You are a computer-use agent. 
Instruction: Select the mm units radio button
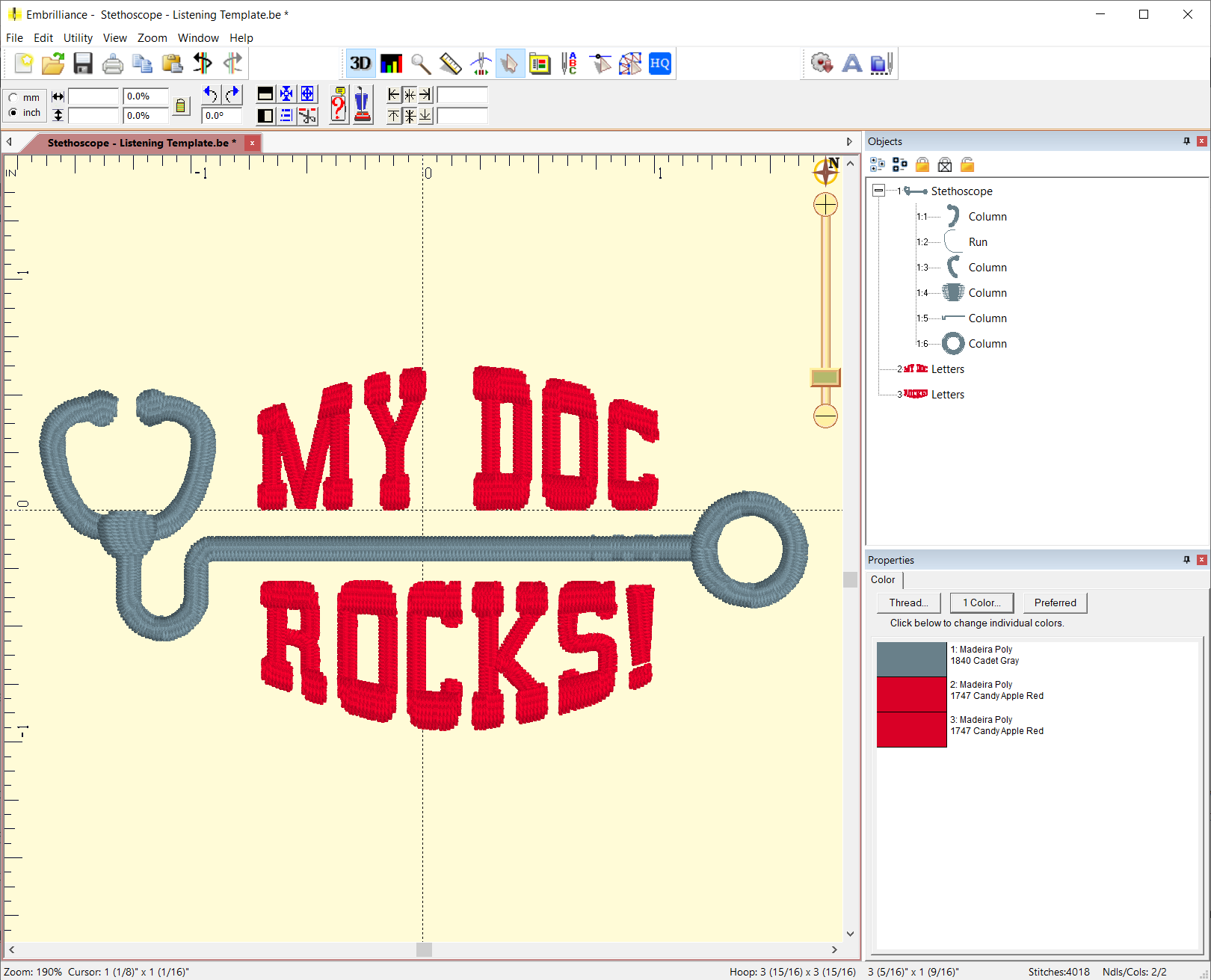click(x=13, y=98)
